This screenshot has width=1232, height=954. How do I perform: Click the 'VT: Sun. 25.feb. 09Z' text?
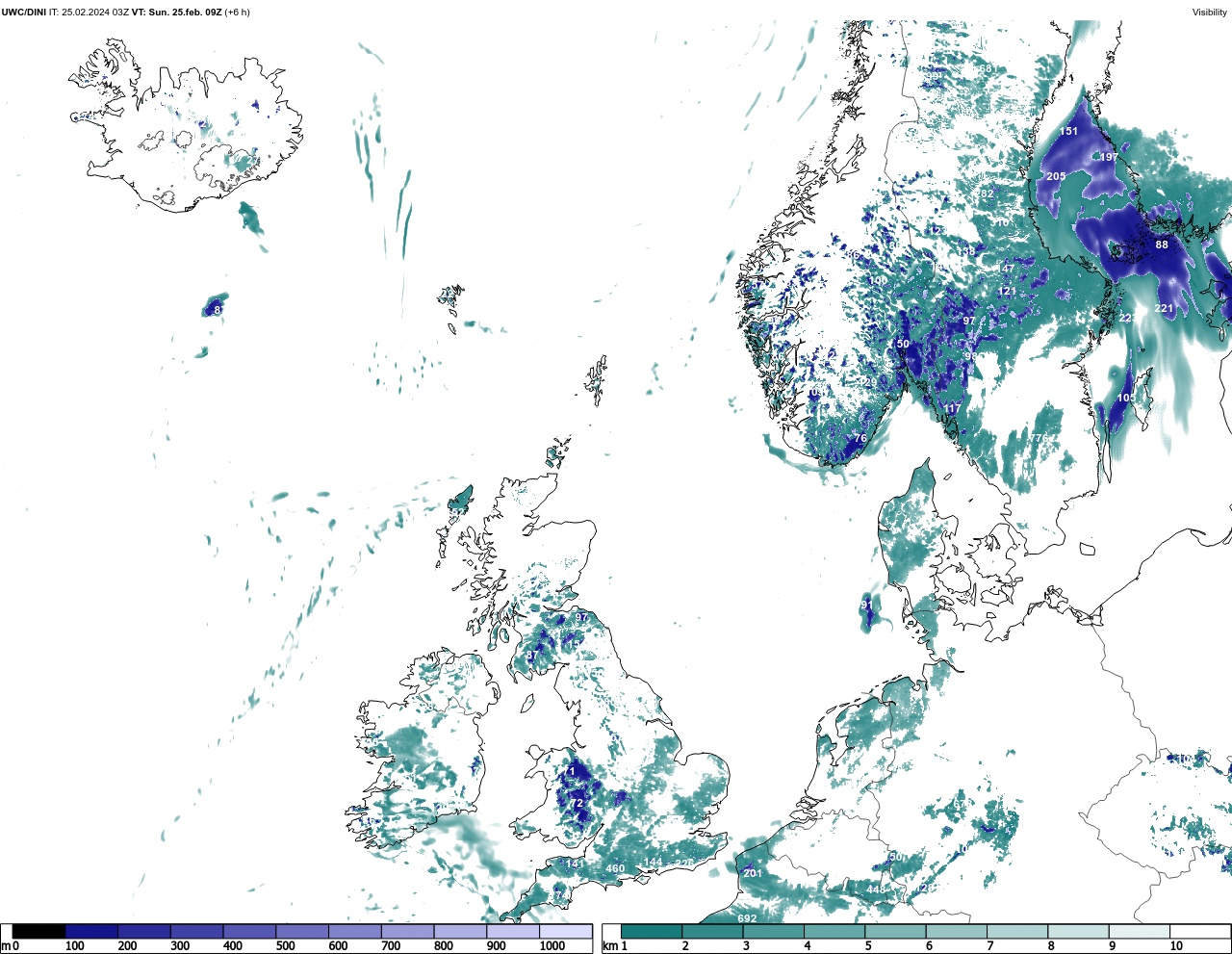pos(177,13)
